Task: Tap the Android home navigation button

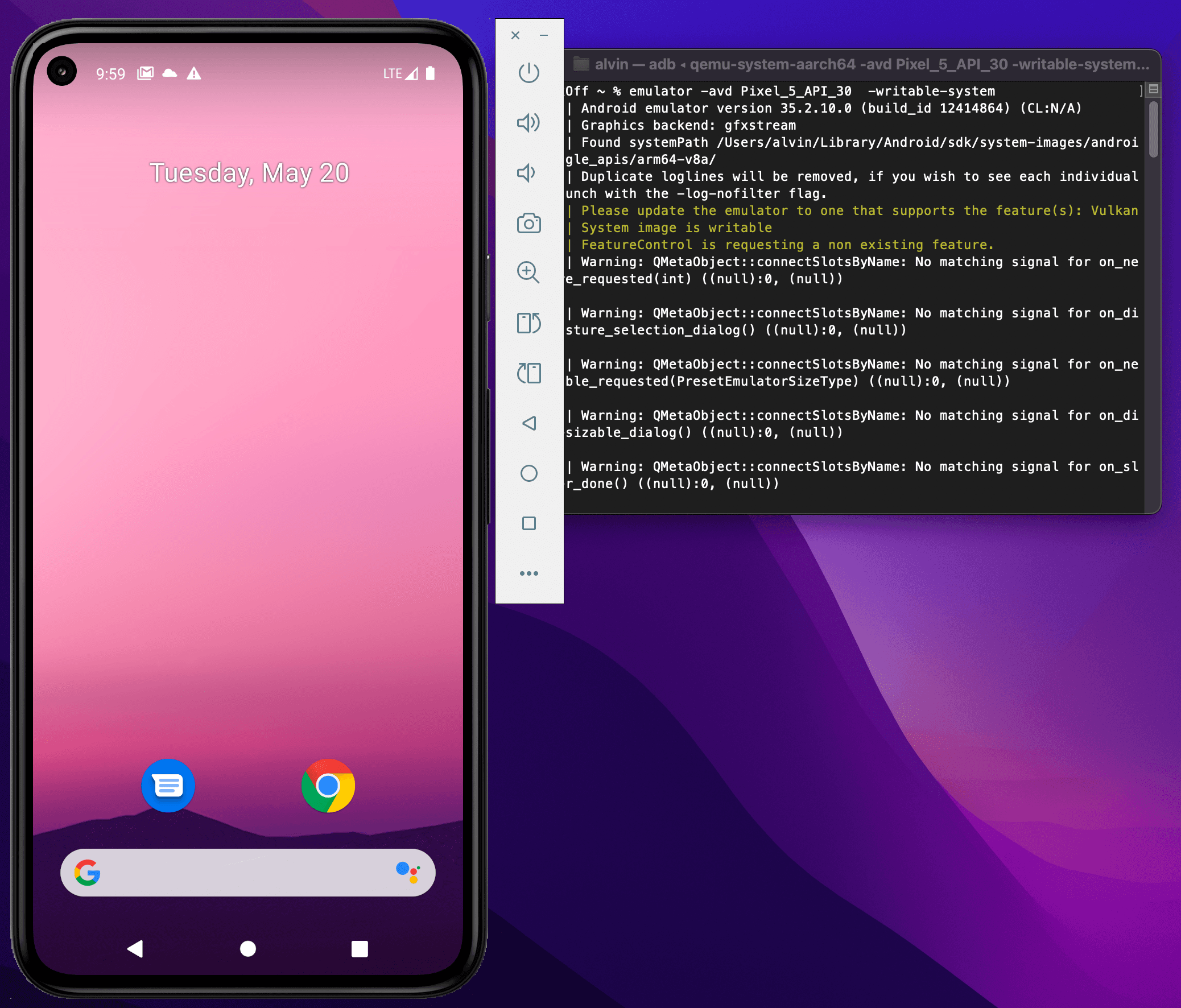Action: coord(248,949)
